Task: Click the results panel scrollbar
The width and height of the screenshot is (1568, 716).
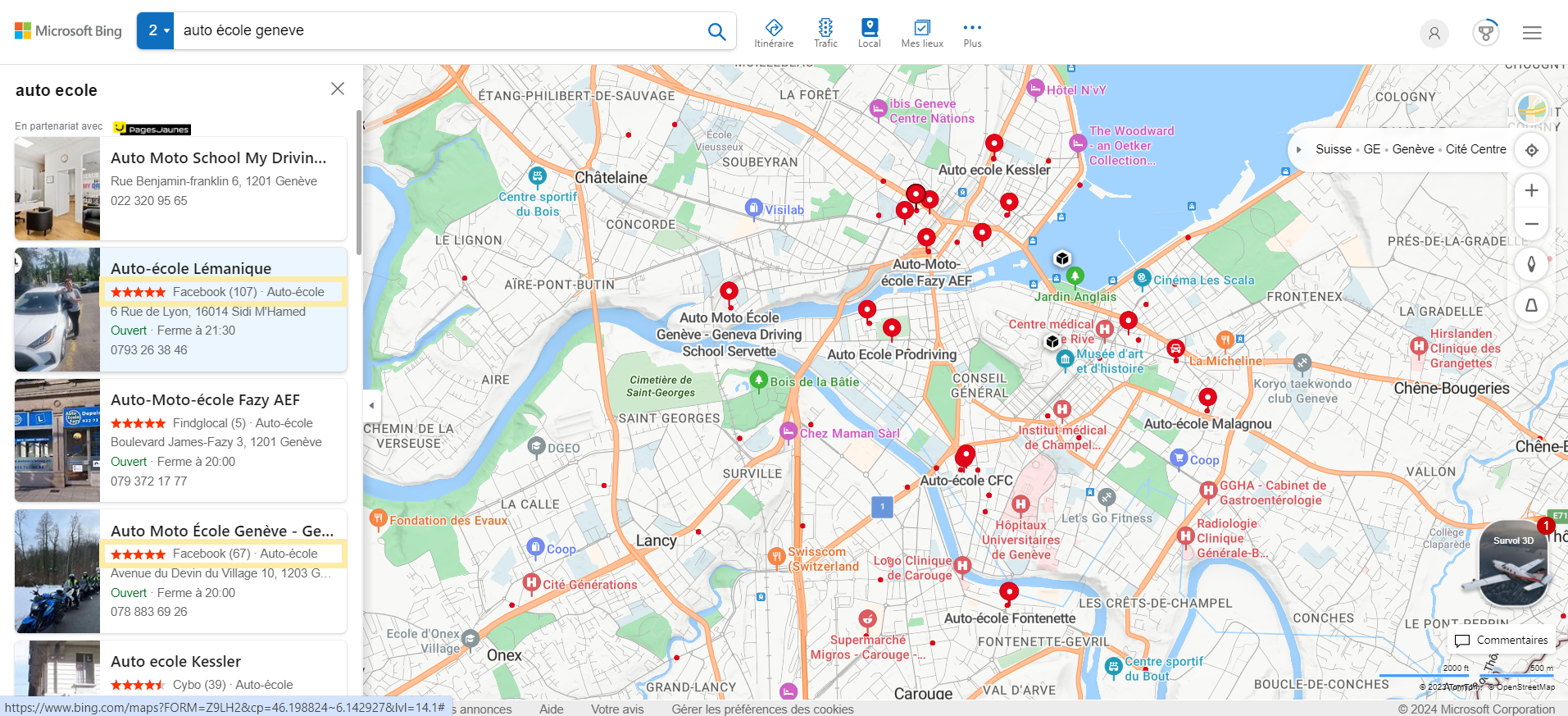Action: (x=359, y=182)
